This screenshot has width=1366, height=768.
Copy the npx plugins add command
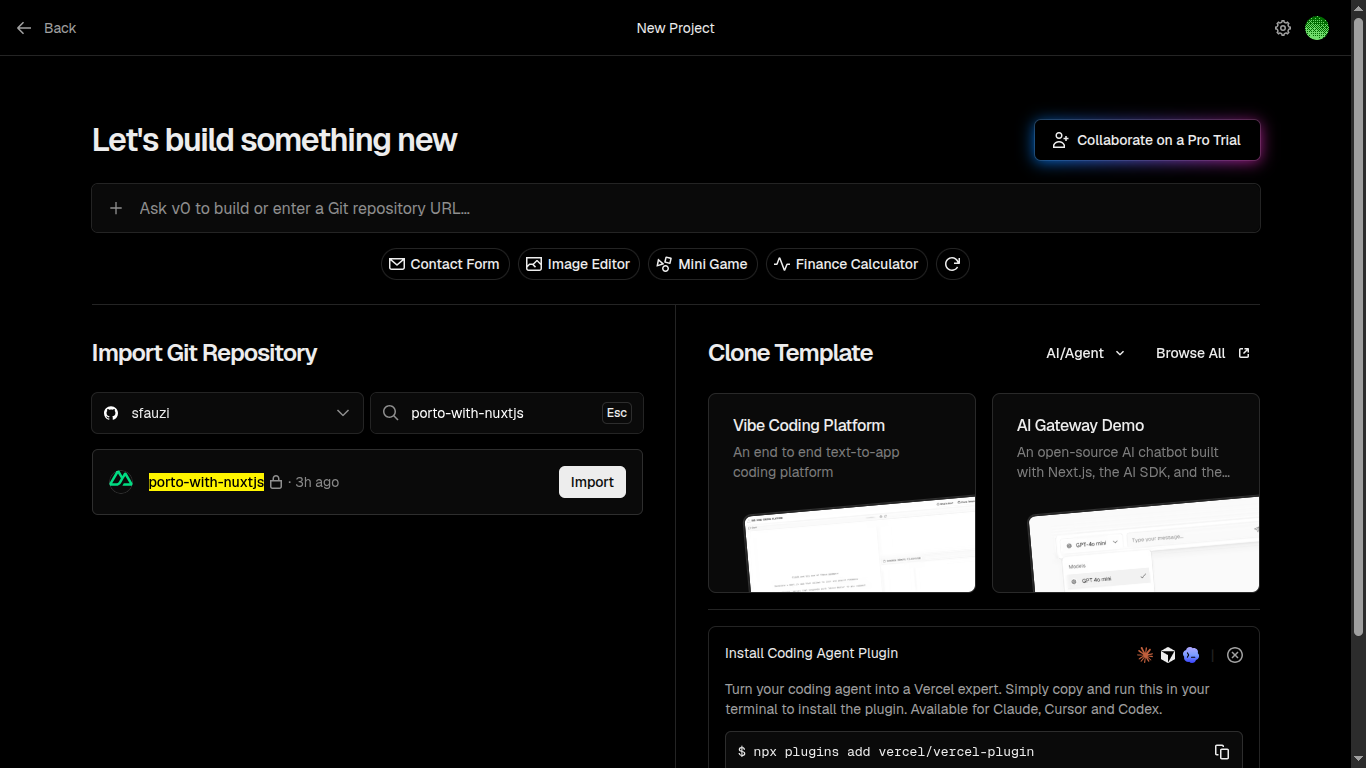tap(1222, 751)
